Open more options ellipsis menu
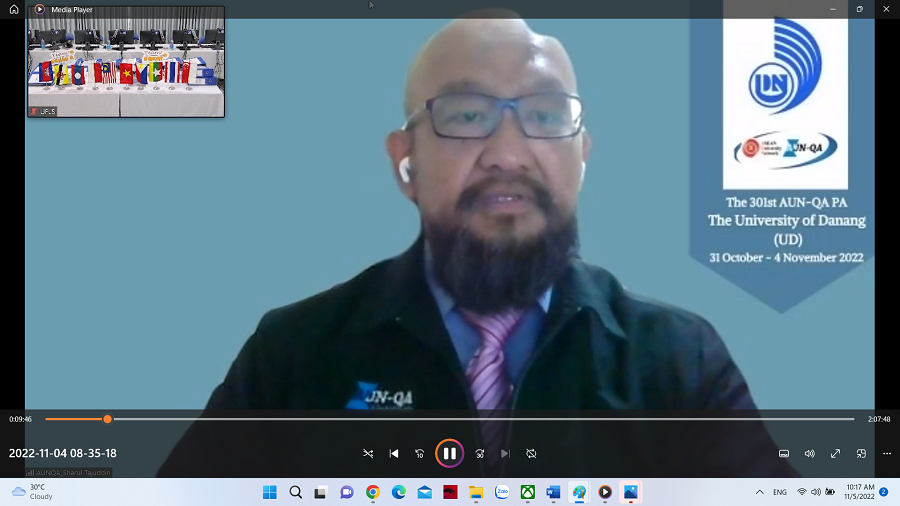 pyautogui.click(x=887, y=453)
